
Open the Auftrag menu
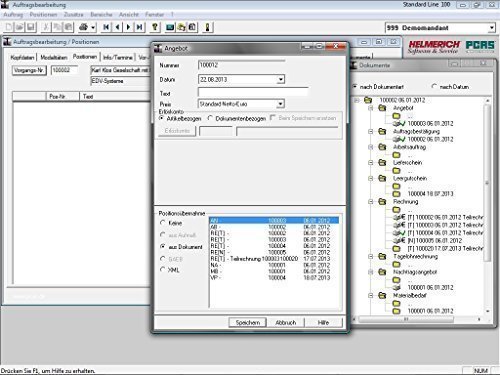[x=13, y=15]
